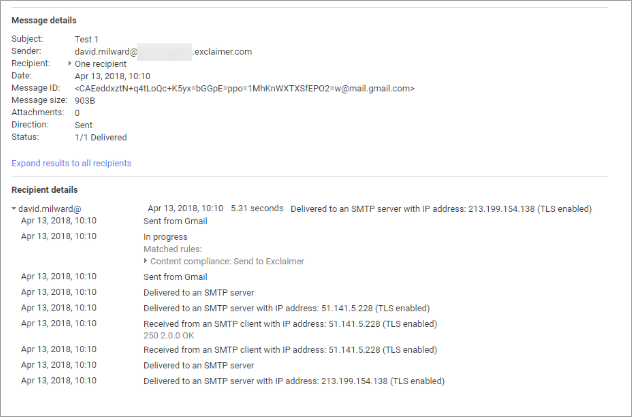
Task: Collapse the david.milward@ recipient details row
Action: [x=14, y=209]
